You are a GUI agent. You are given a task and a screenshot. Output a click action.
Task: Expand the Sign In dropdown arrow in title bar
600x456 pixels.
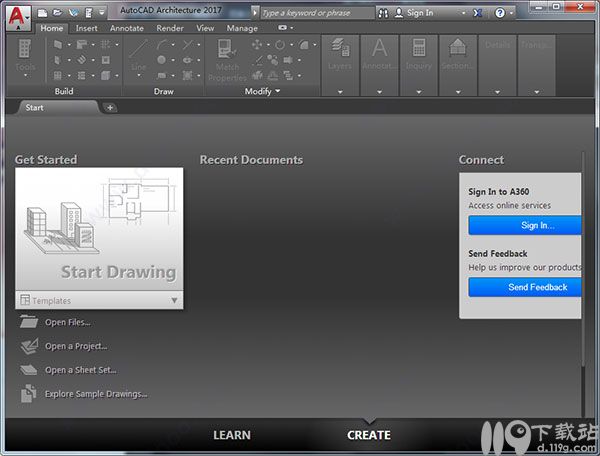pyautogui.click(x=464, y=13)
